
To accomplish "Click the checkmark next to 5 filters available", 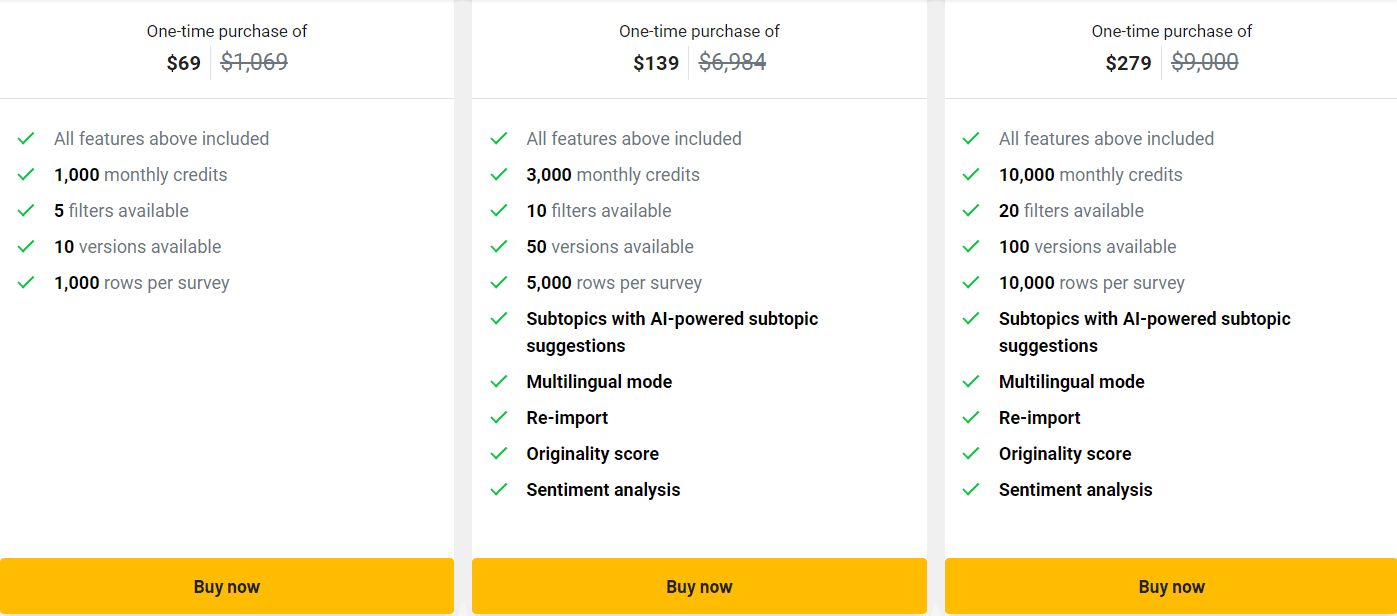I will tap(27, 210).
